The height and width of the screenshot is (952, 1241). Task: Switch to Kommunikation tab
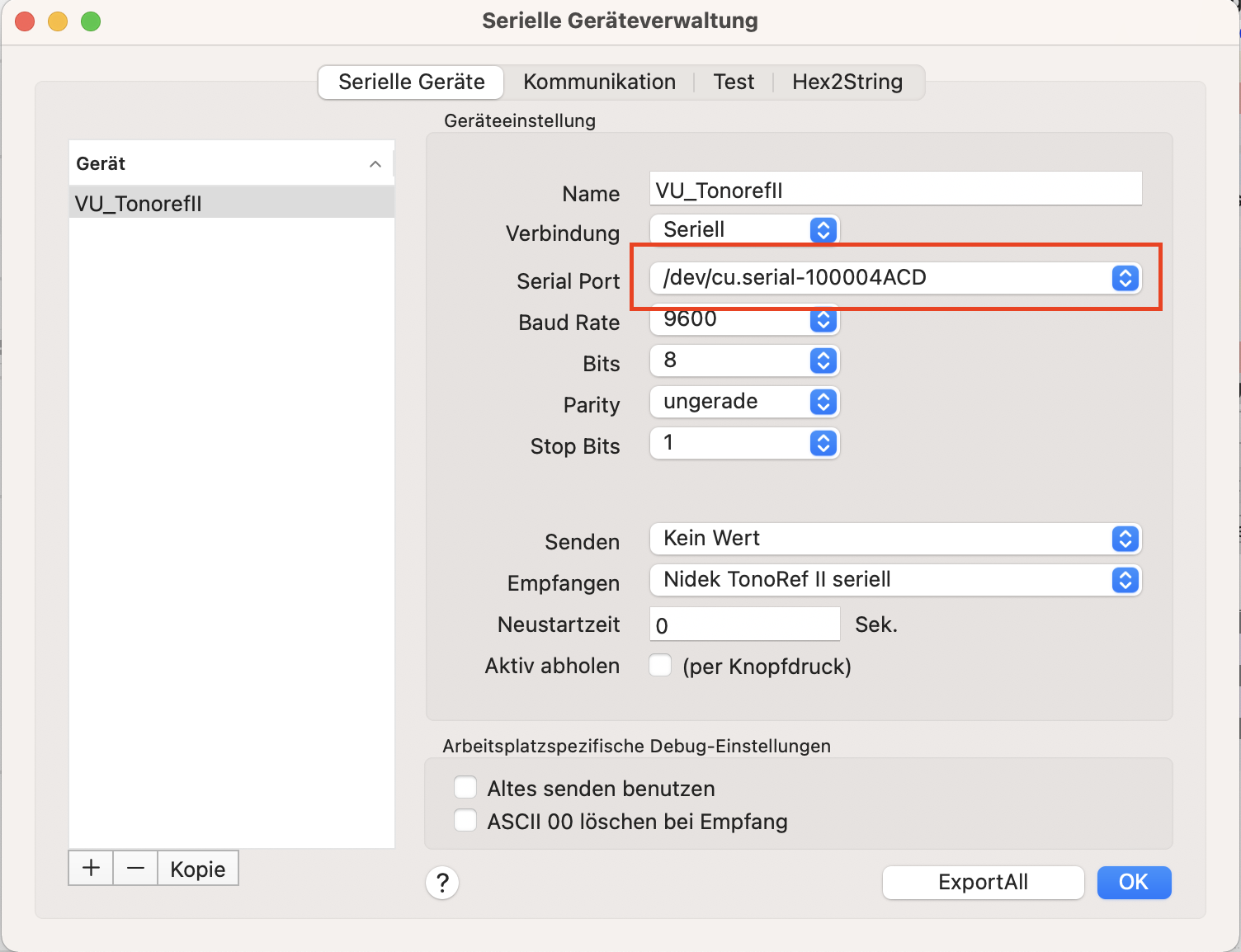pos(599,82)
